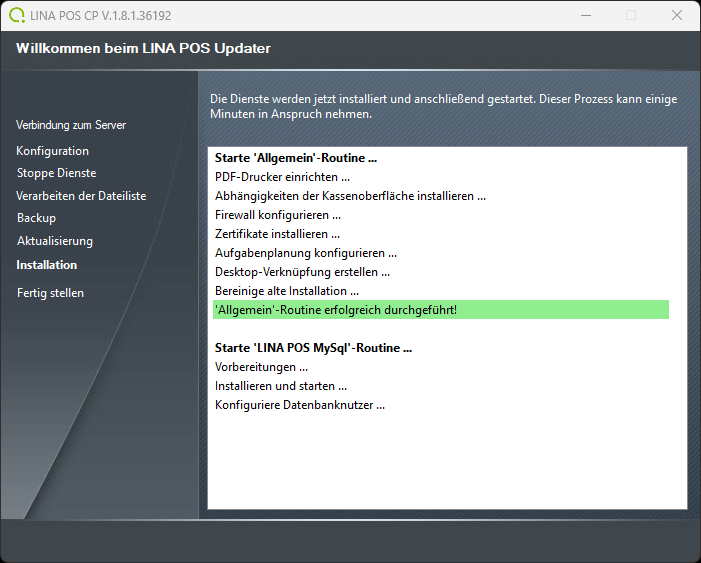Viewport: 701px width, 563px height.
Task: Click 'Vorbereitungen ...' log line
Action: [261, 367]
